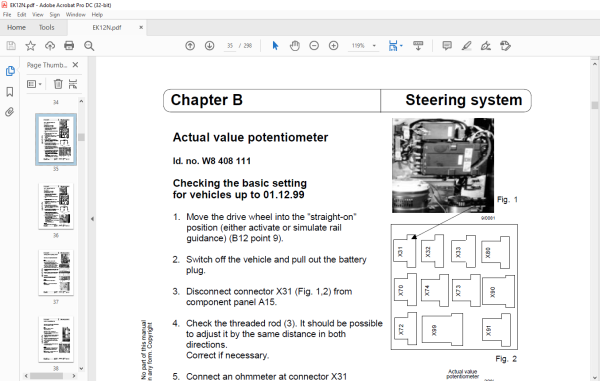The width and height of the screenshot is (600, 381).
Task: Open the Bookmarks panel icon
Action: 10,91
